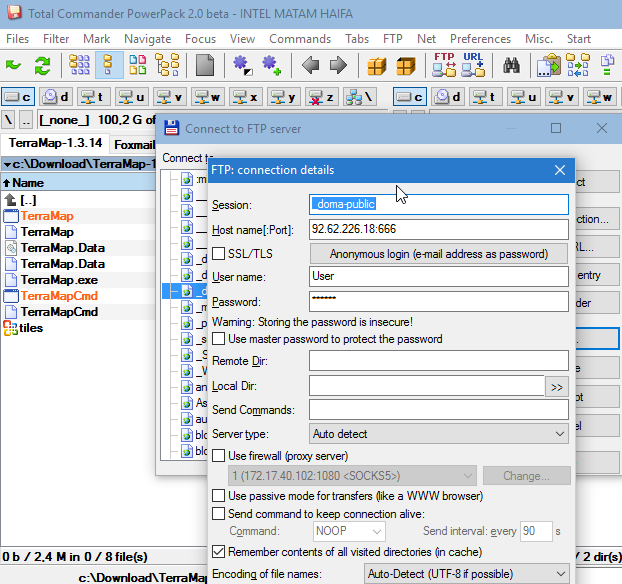This screenshot has width=622, height=584.
Task: Click the binoculars search icon
Action: coord(511,65)
